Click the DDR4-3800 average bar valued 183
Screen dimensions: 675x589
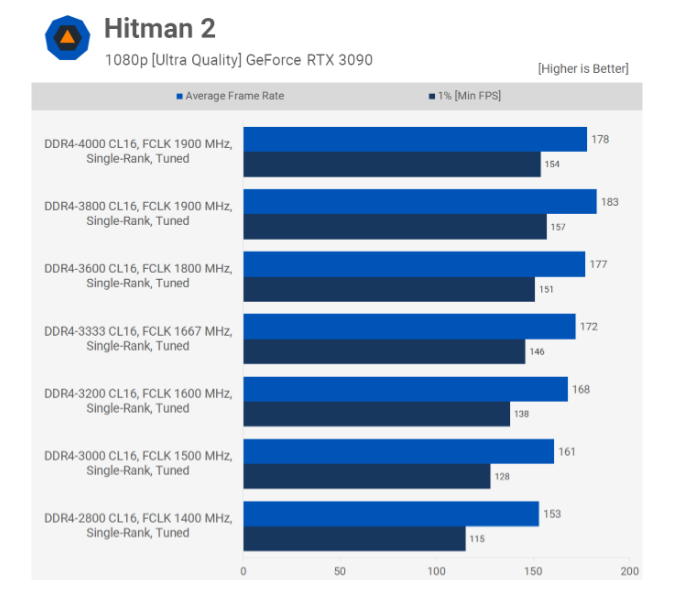point(420,202)
